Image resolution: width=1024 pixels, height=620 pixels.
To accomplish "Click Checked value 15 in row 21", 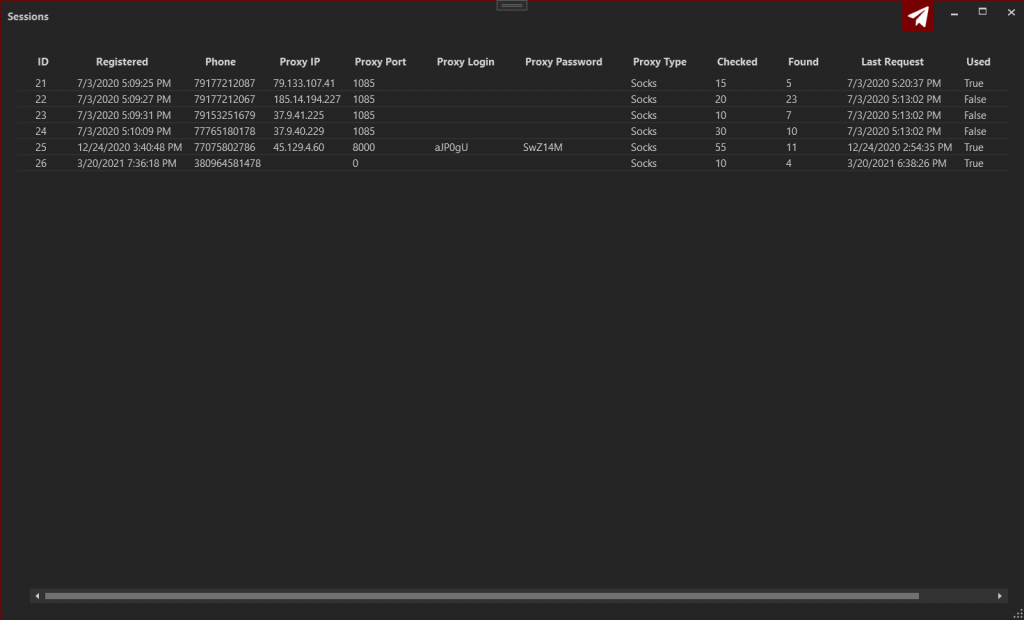I will 720,84.
